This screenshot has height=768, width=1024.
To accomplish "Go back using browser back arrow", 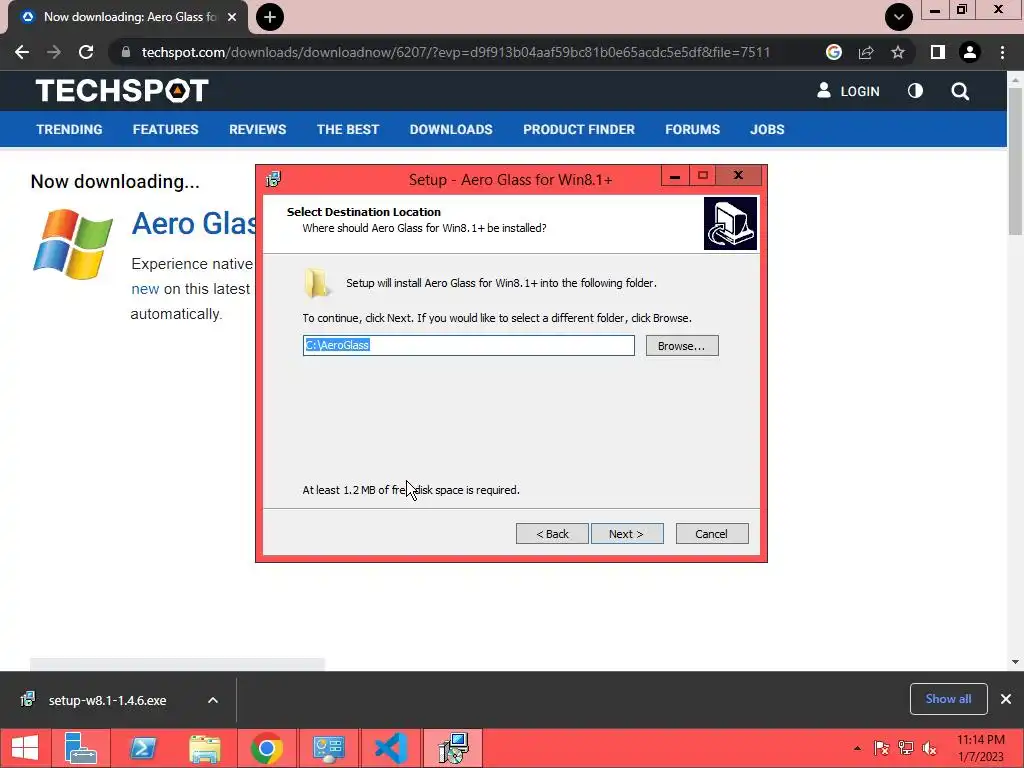I will pyautogui.click(x=22, y=52).
